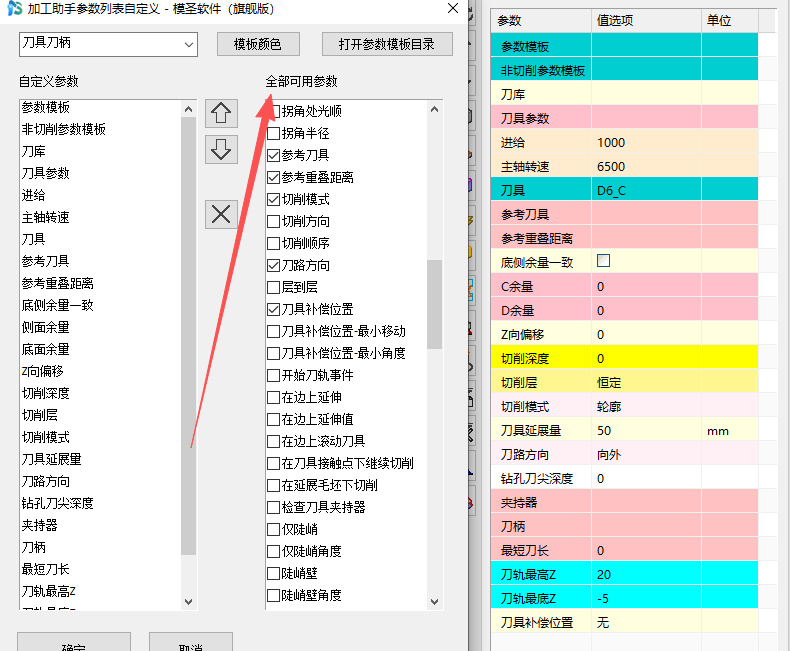Enable the 陡峭壁 checkbox

click(x=274, y=573)
